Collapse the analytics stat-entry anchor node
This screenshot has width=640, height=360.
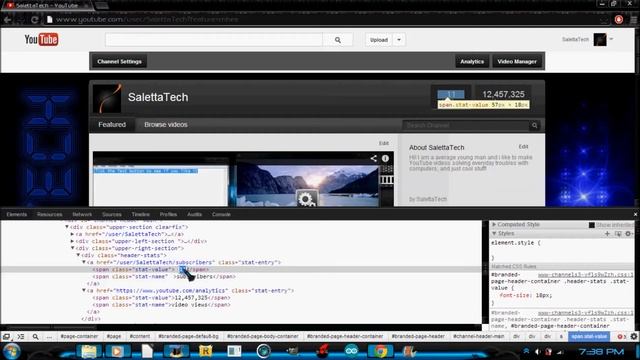[84, 290]
